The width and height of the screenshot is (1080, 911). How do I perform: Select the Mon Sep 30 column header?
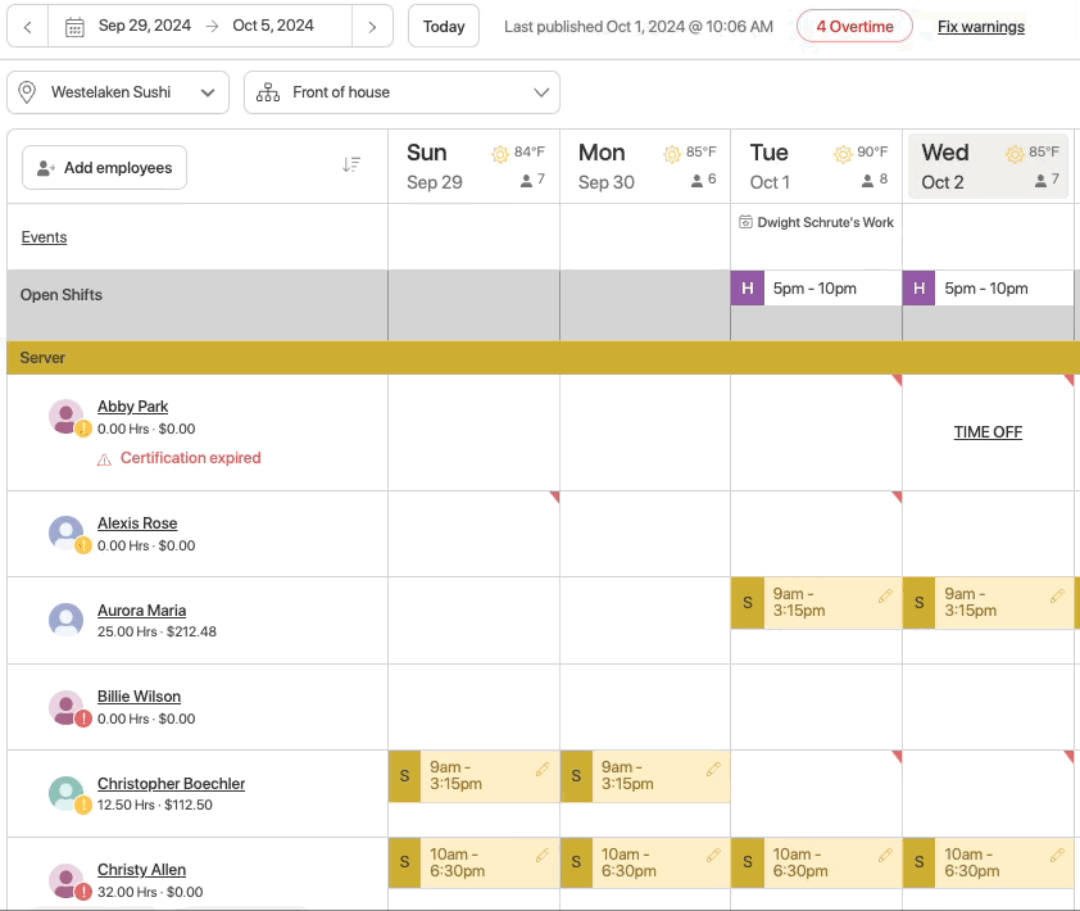[645, 167]
